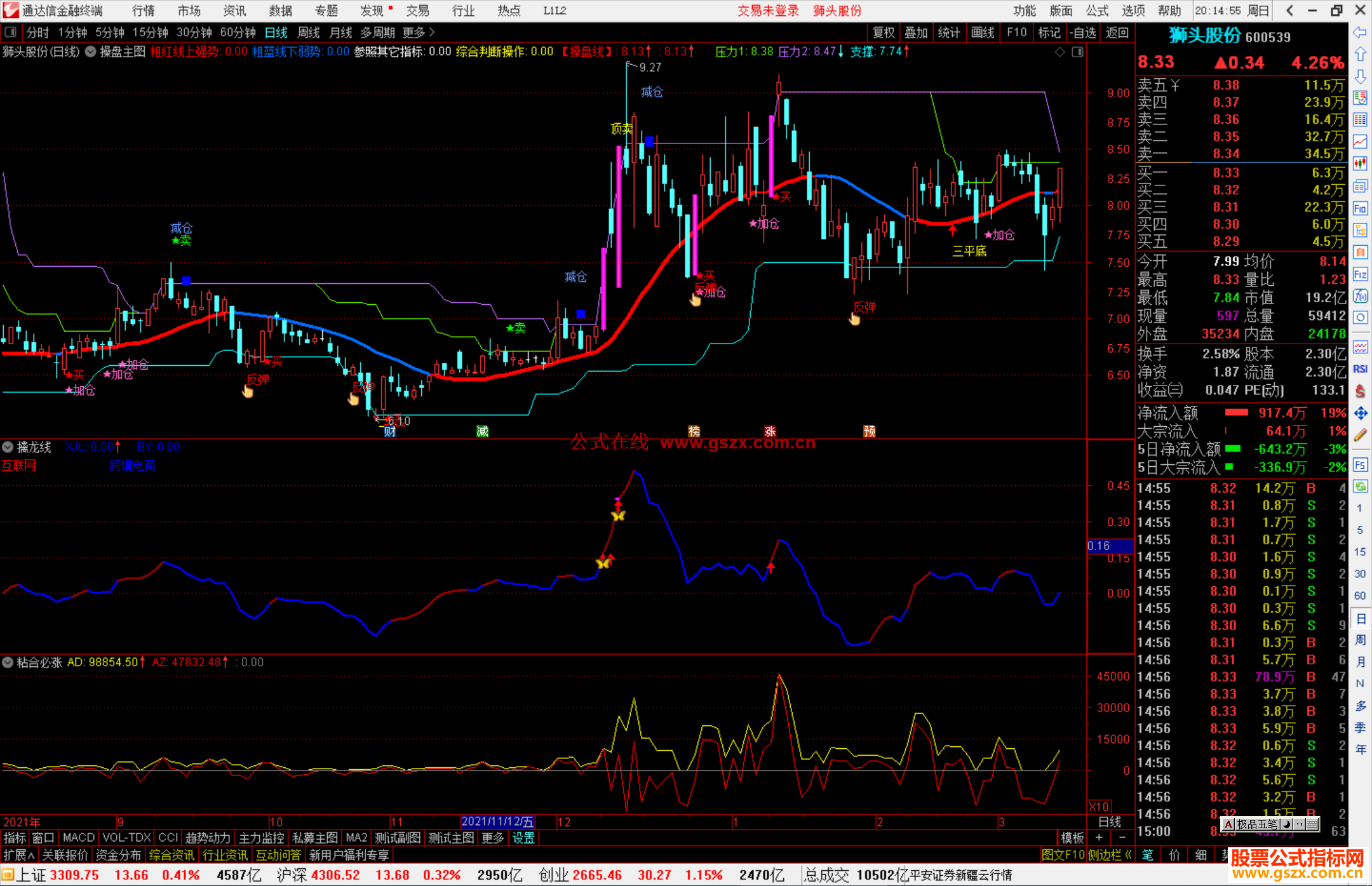Click the 设置 settings tab
The height and width of the screenshot is (886, 1372).
tap(523, 838)
